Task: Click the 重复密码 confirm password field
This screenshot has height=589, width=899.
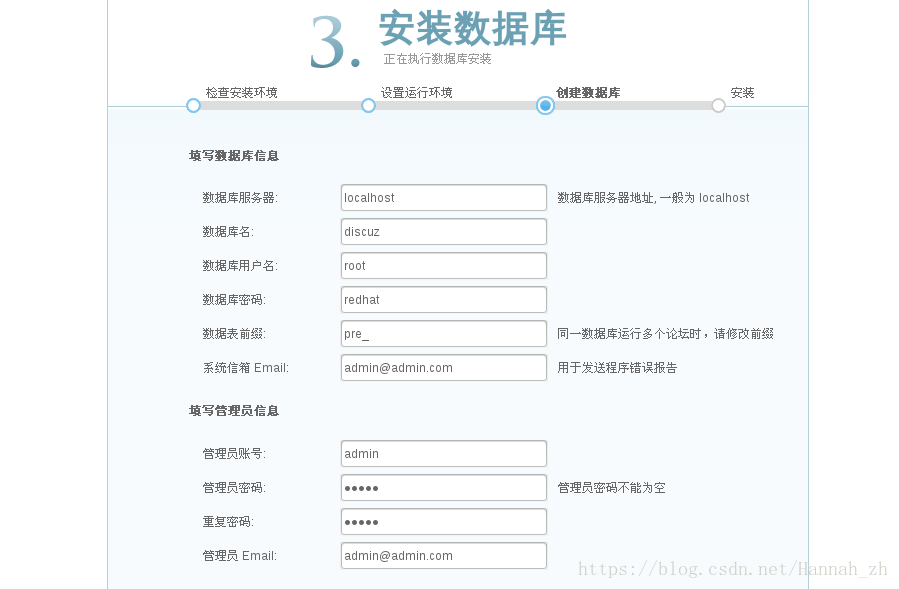Action: tap(444, 522)
